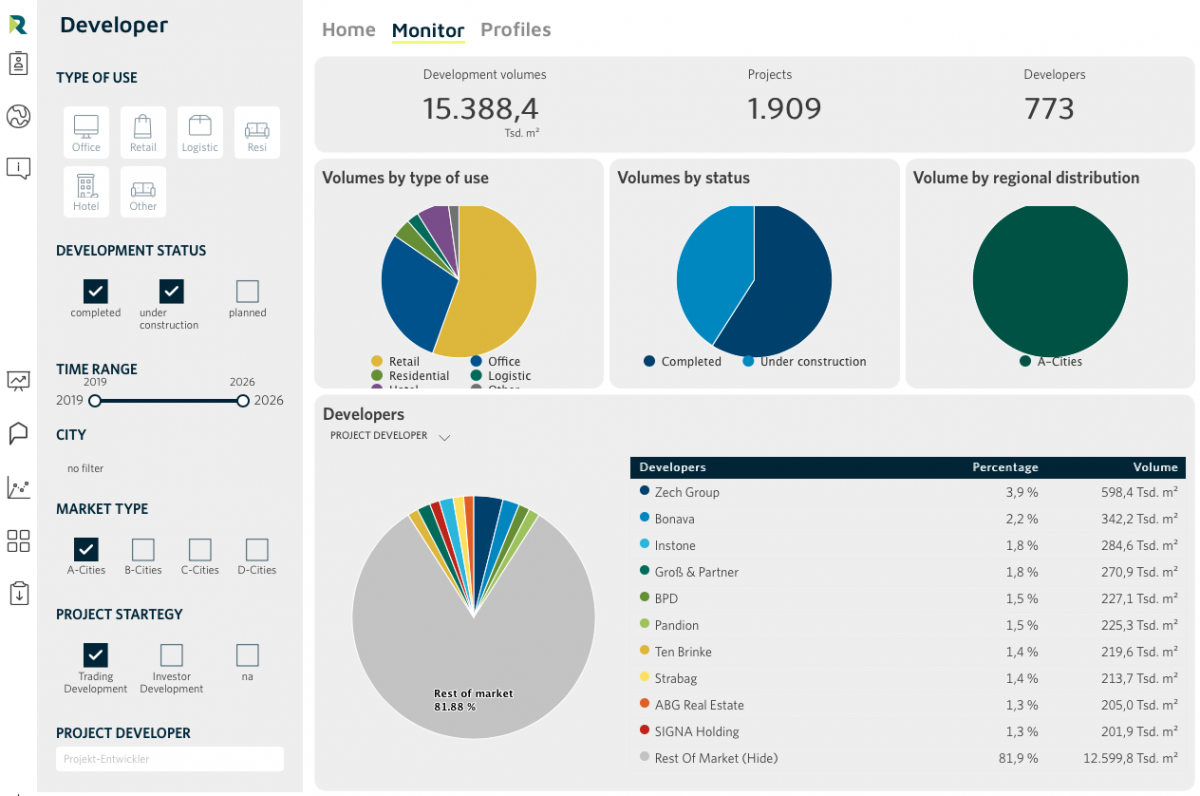1200x796 pixels.
Task: Click the 2019 time range slider handle
Action: 95,401
